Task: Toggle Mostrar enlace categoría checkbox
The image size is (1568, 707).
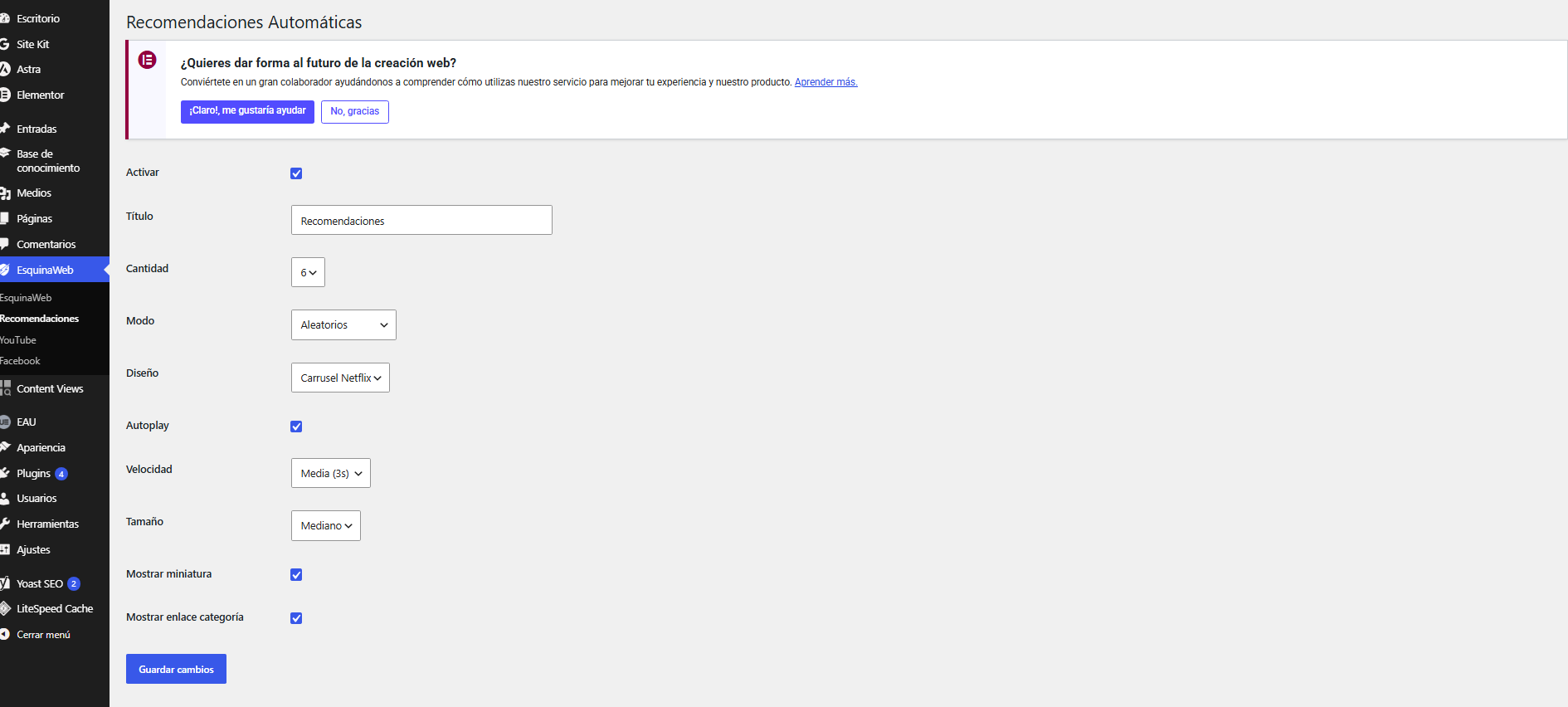Action: tap(296, 618)
